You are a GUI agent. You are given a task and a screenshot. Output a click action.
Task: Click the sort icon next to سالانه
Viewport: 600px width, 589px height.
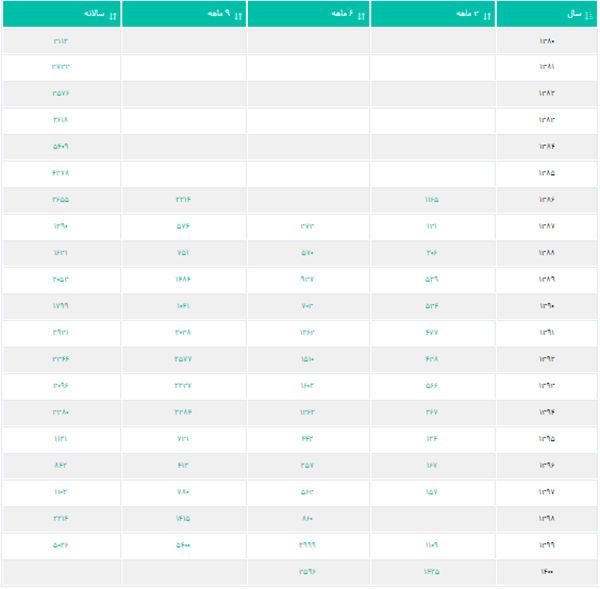coord(112,14)
